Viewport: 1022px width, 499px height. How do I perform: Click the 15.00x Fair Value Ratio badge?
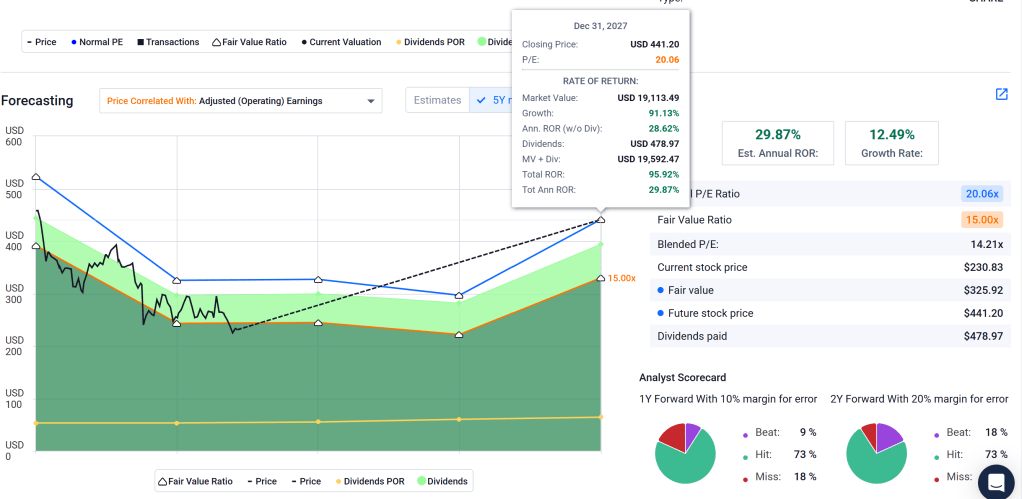(x=981, y=220)
